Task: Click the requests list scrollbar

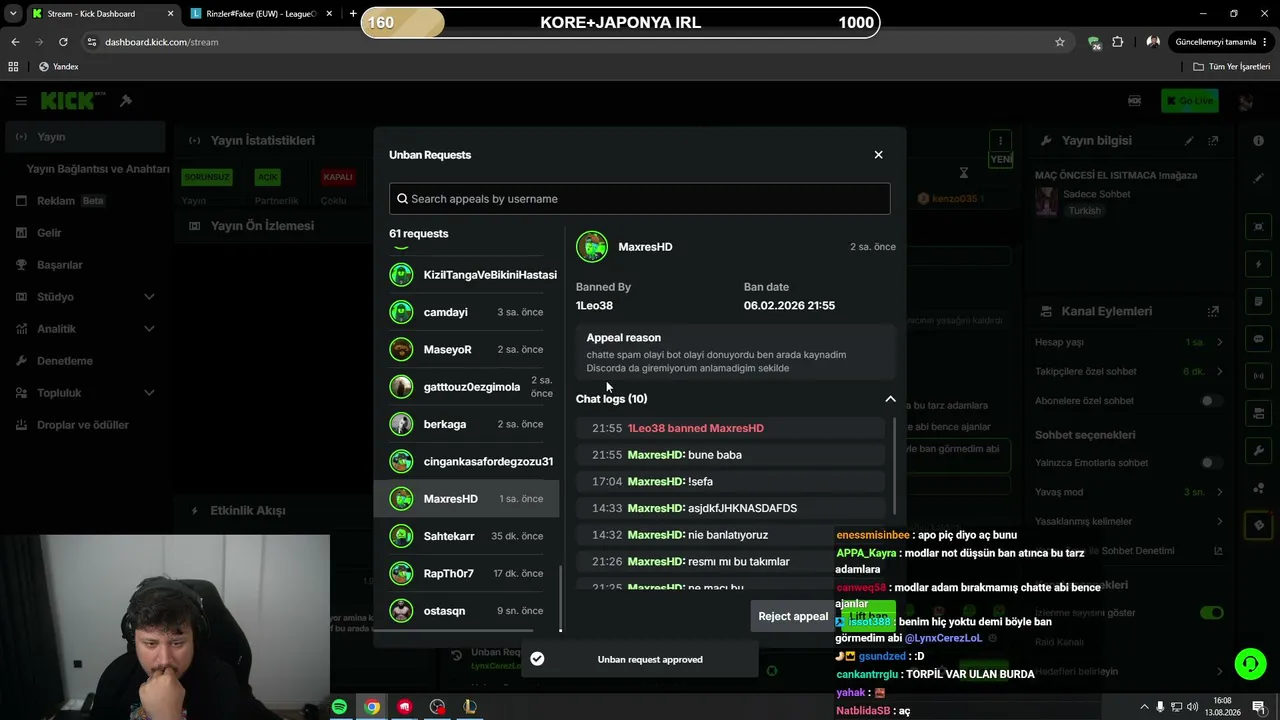Action: [560, 598]
